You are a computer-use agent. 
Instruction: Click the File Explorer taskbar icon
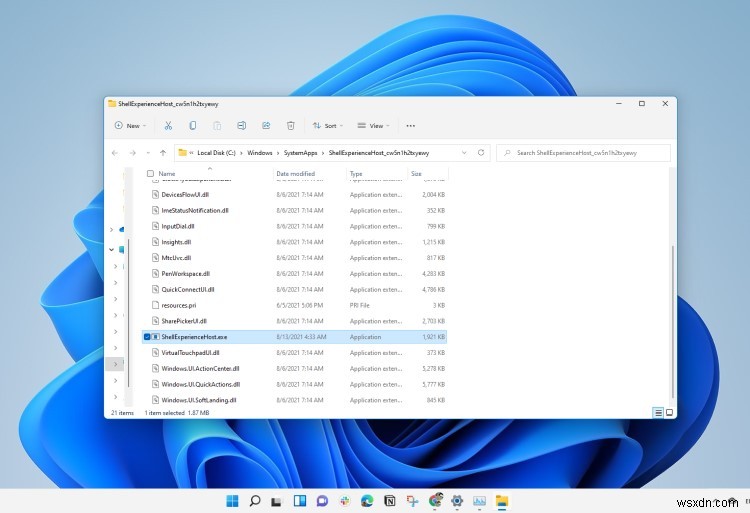pos(502,501)
